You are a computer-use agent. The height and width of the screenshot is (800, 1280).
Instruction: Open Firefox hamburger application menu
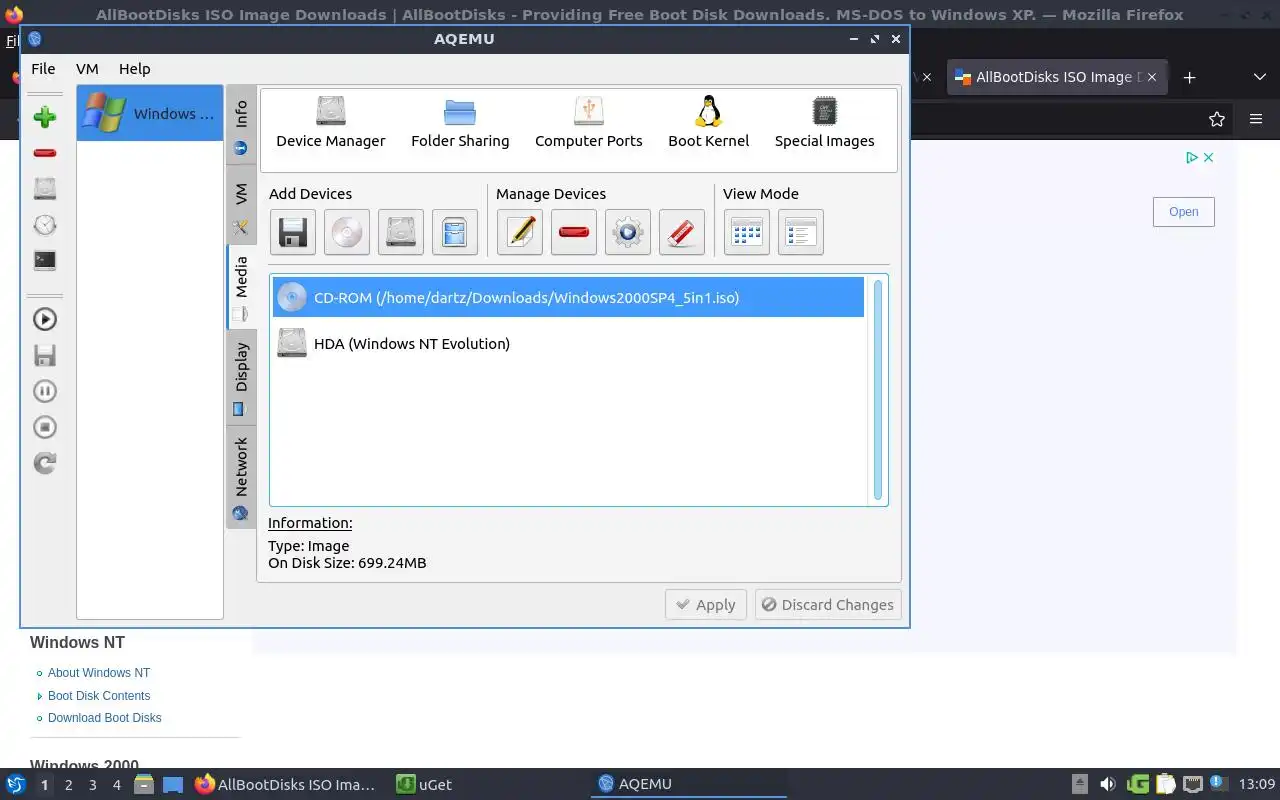(1256, 119)
